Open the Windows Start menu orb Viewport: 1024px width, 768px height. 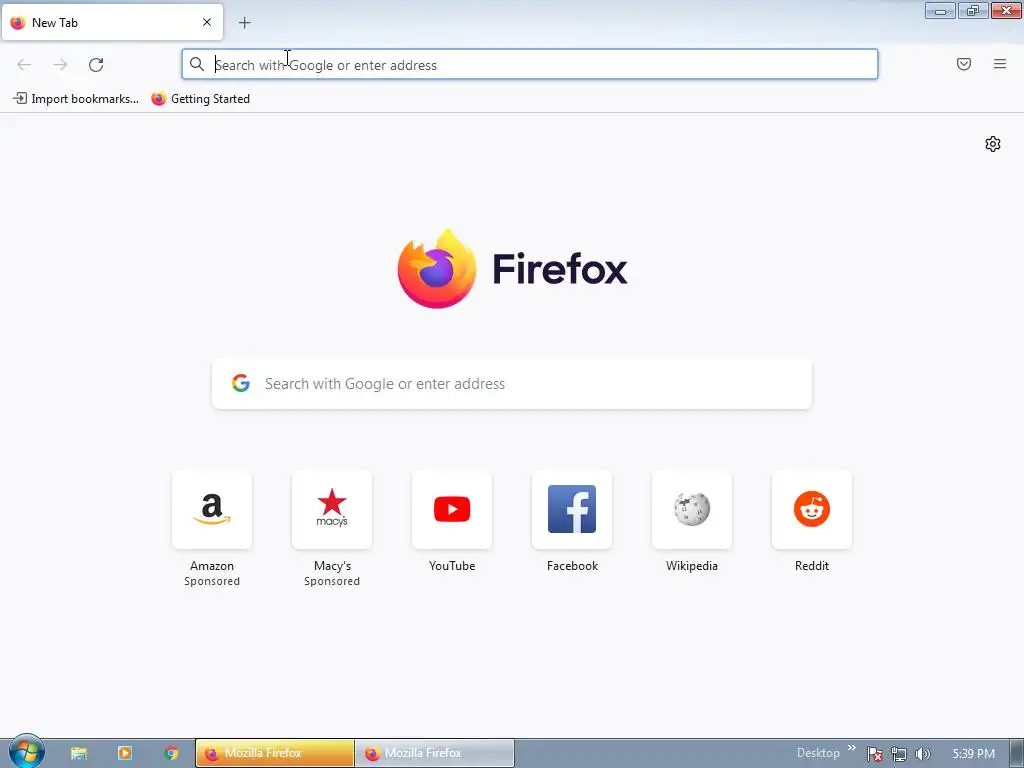pyautogui.click(x=26, y=752)
